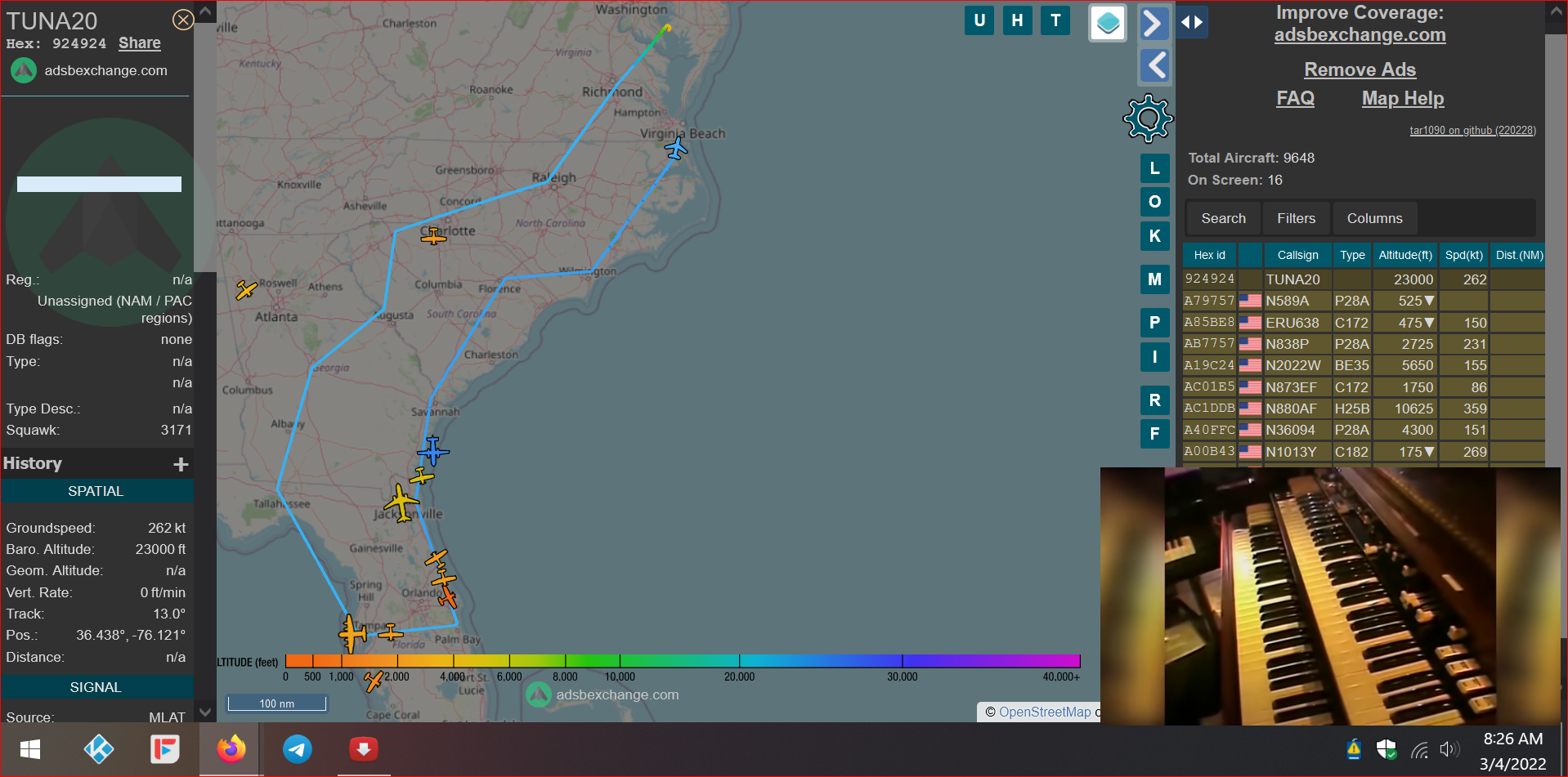The height and width of the screenshot is (777, 1568).
Task: Toggle the L map option button
Action: (x=1154, y=168)
